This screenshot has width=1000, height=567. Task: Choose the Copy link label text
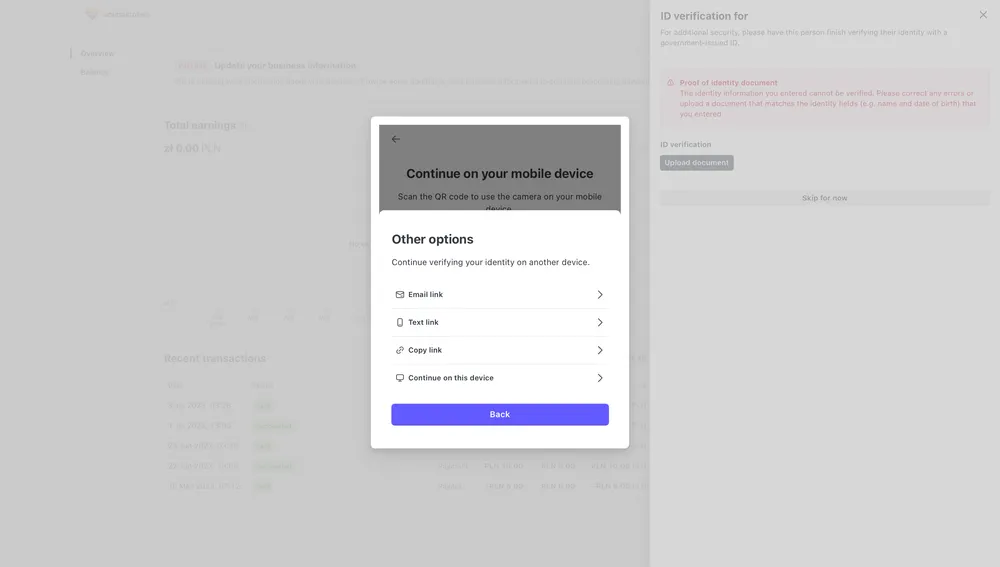coord(425,350)
